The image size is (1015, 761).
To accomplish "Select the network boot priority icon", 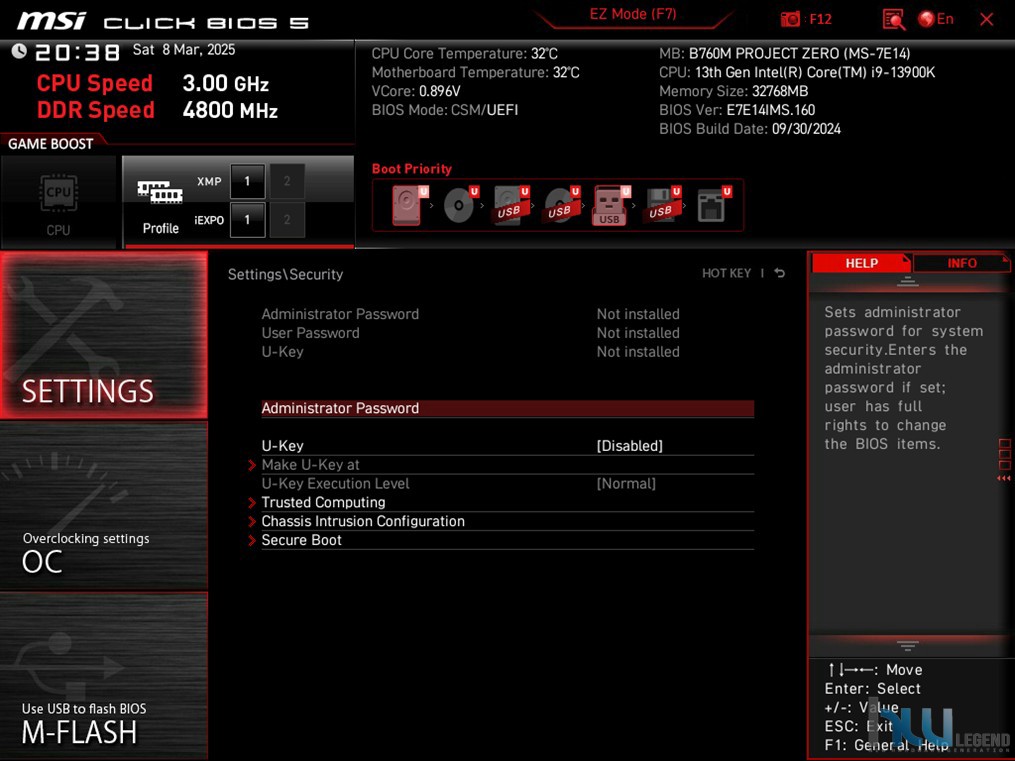I will [713, 204].
